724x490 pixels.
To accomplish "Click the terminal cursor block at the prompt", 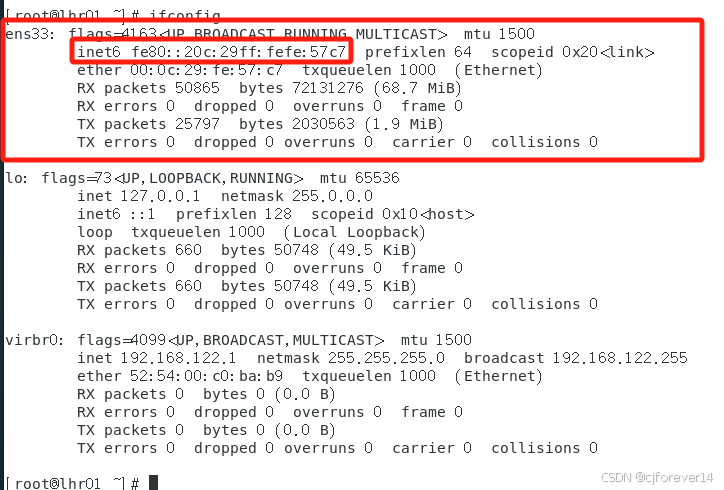I will pyautogui.click(x=153, y=483).
